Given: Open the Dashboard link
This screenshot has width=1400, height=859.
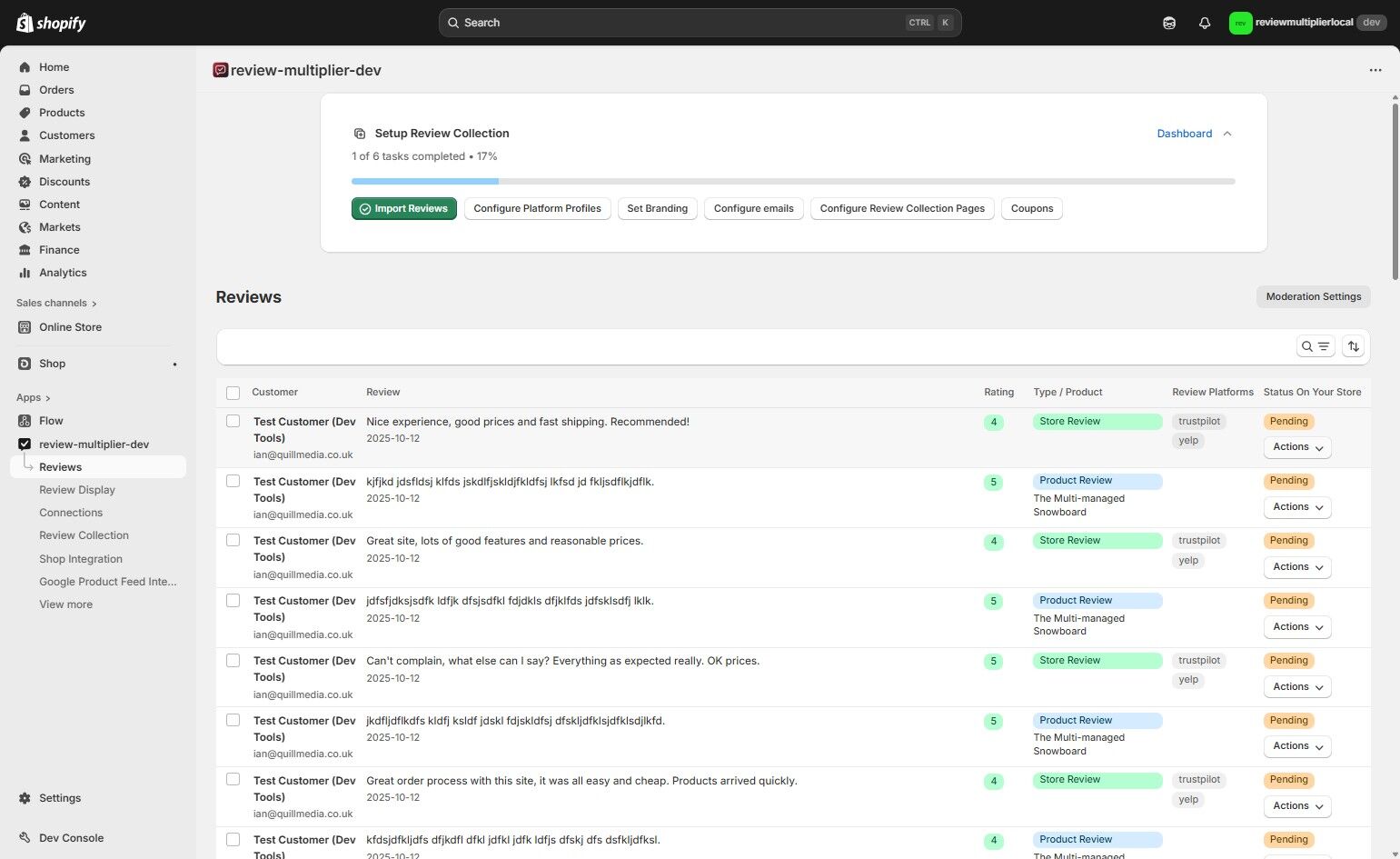Looking at the screenshot, I should (1184, 134).
